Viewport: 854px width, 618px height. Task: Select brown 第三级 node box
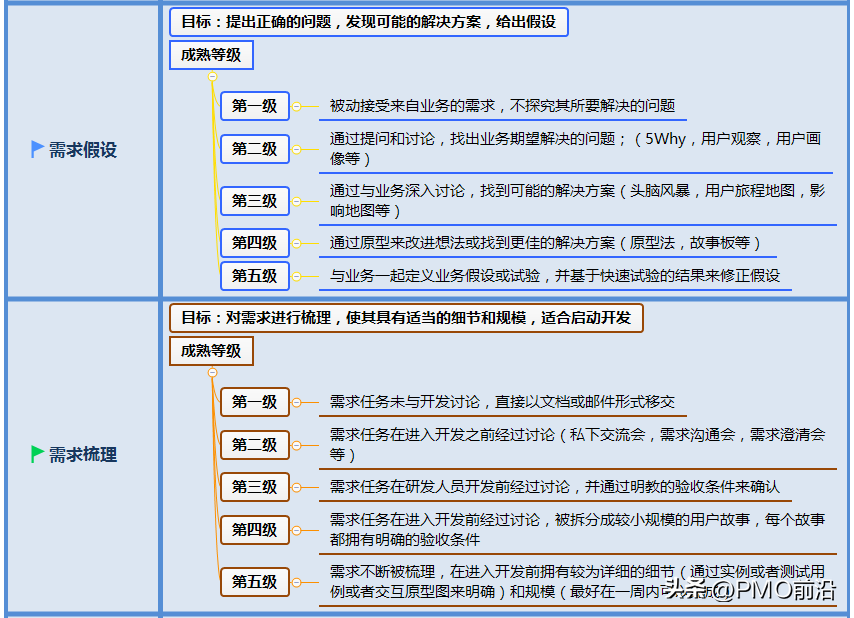pos(255,487)
